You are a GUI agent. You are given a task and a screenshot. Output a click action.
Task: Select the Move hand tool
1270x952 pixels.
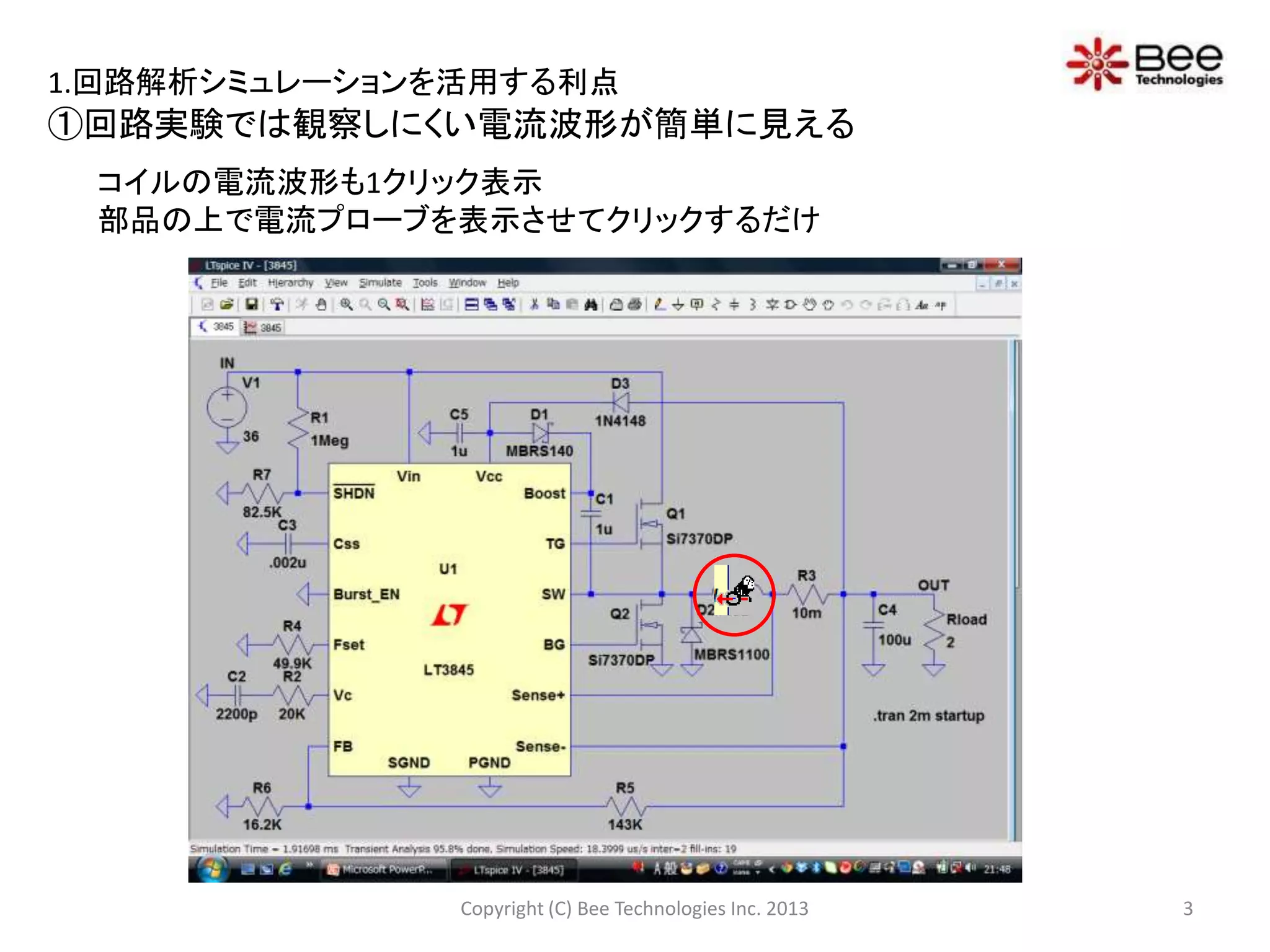click(809, 304)
